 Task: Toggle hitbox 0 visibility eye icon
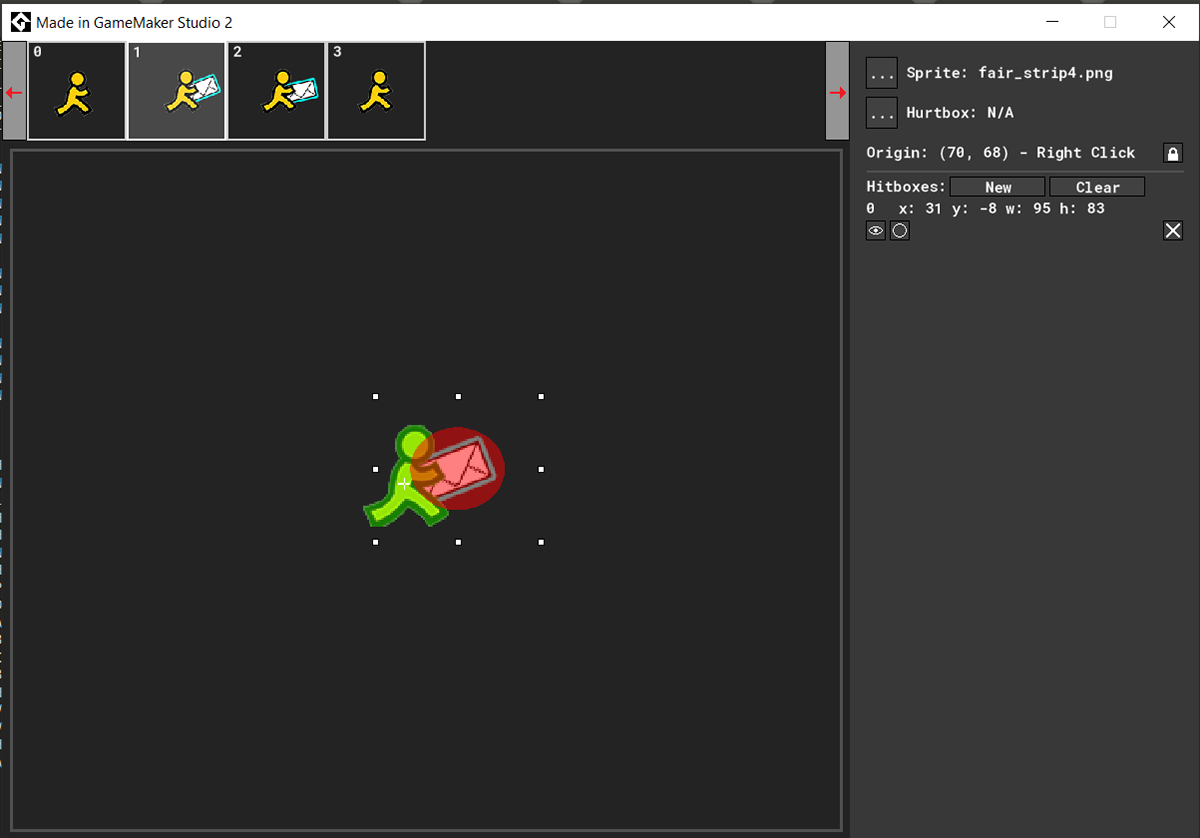click(876, 231)
